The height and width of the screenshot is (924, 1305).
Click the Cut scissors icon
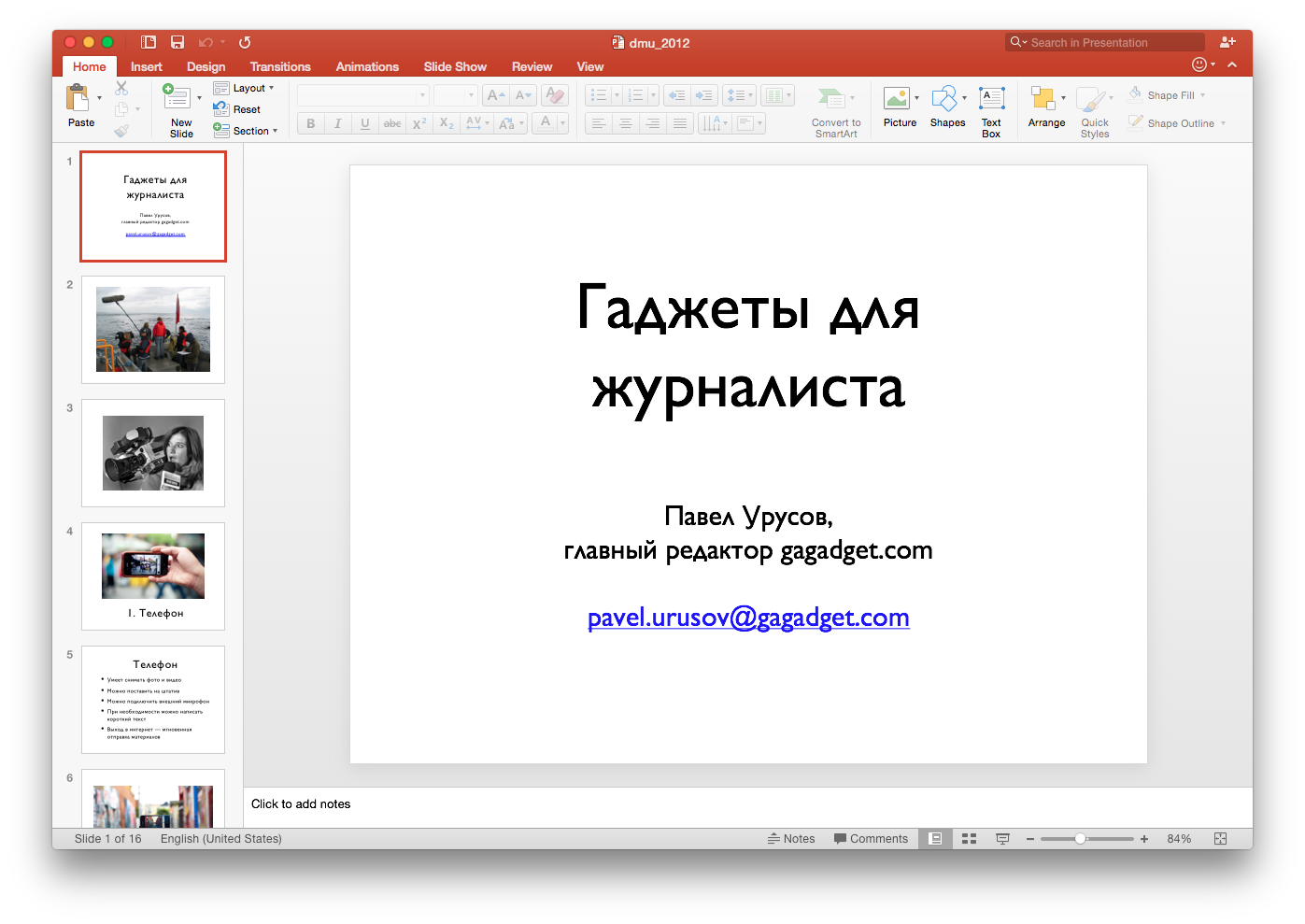pos(121,88)
